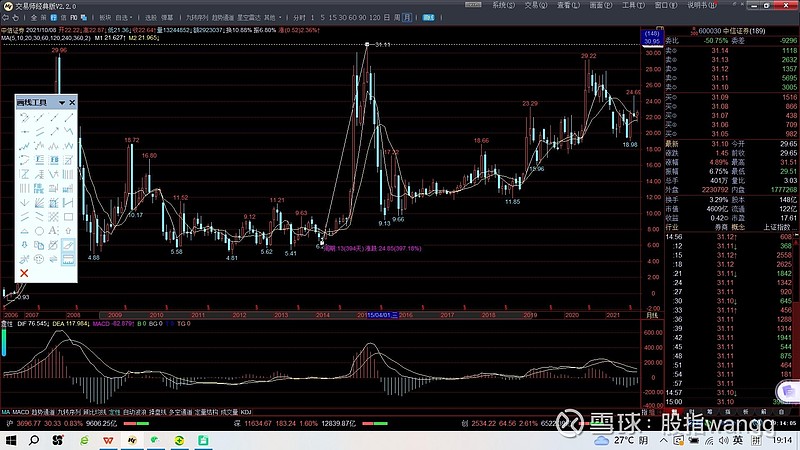The height and width of the screenshot is (450, 800).
Task: Select the down arrow marker tool
Action: point(24,245)
